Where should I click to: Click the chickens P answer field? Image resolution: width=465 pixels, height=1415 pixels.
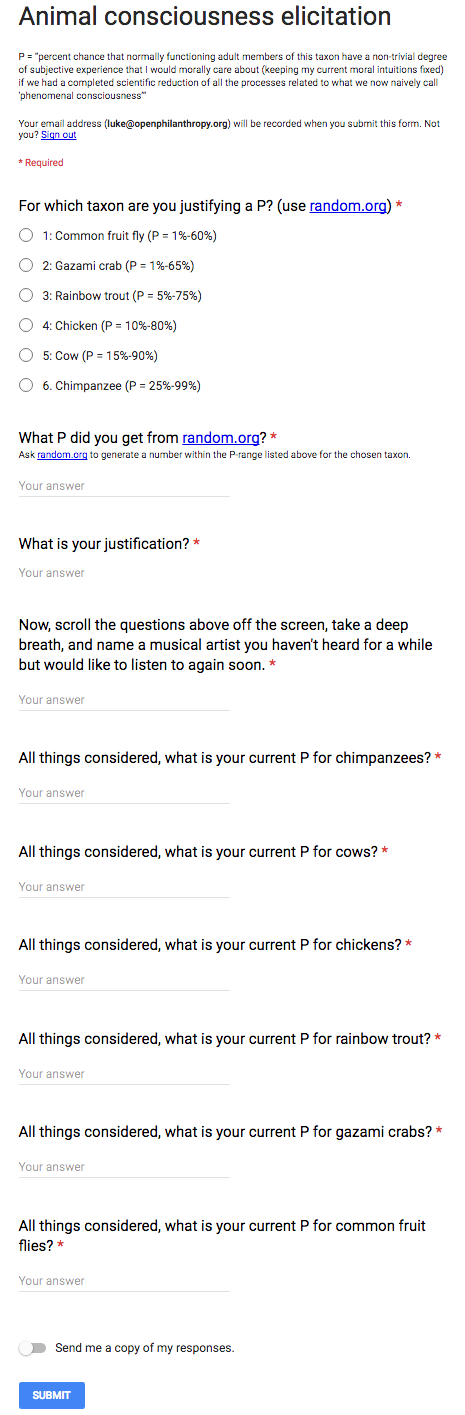click(x=124, y=980)
